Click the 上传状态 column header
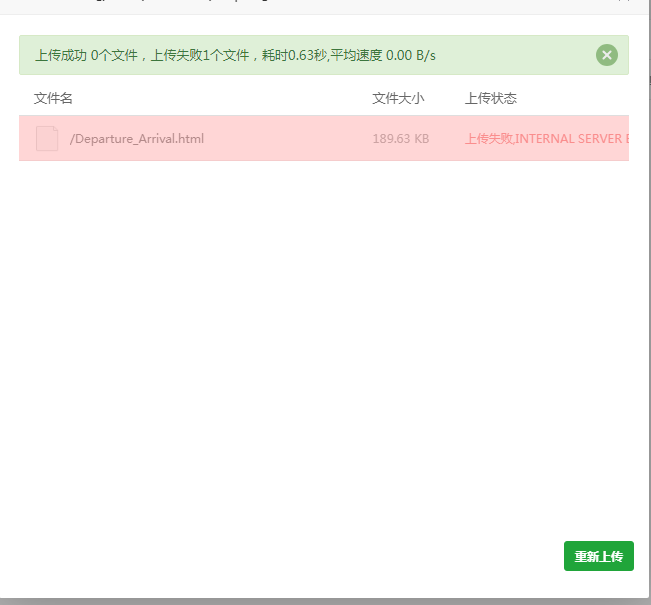651x605 pixels. [x=490, y=98]
